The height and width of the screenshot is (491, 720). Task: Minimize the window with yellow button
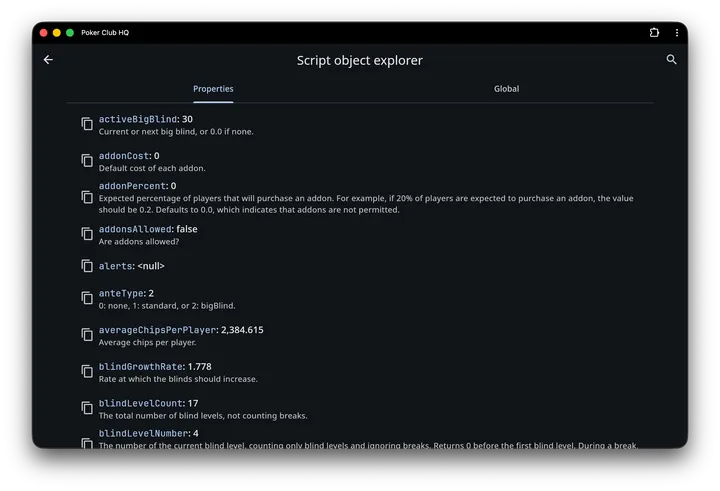[57, 33]
